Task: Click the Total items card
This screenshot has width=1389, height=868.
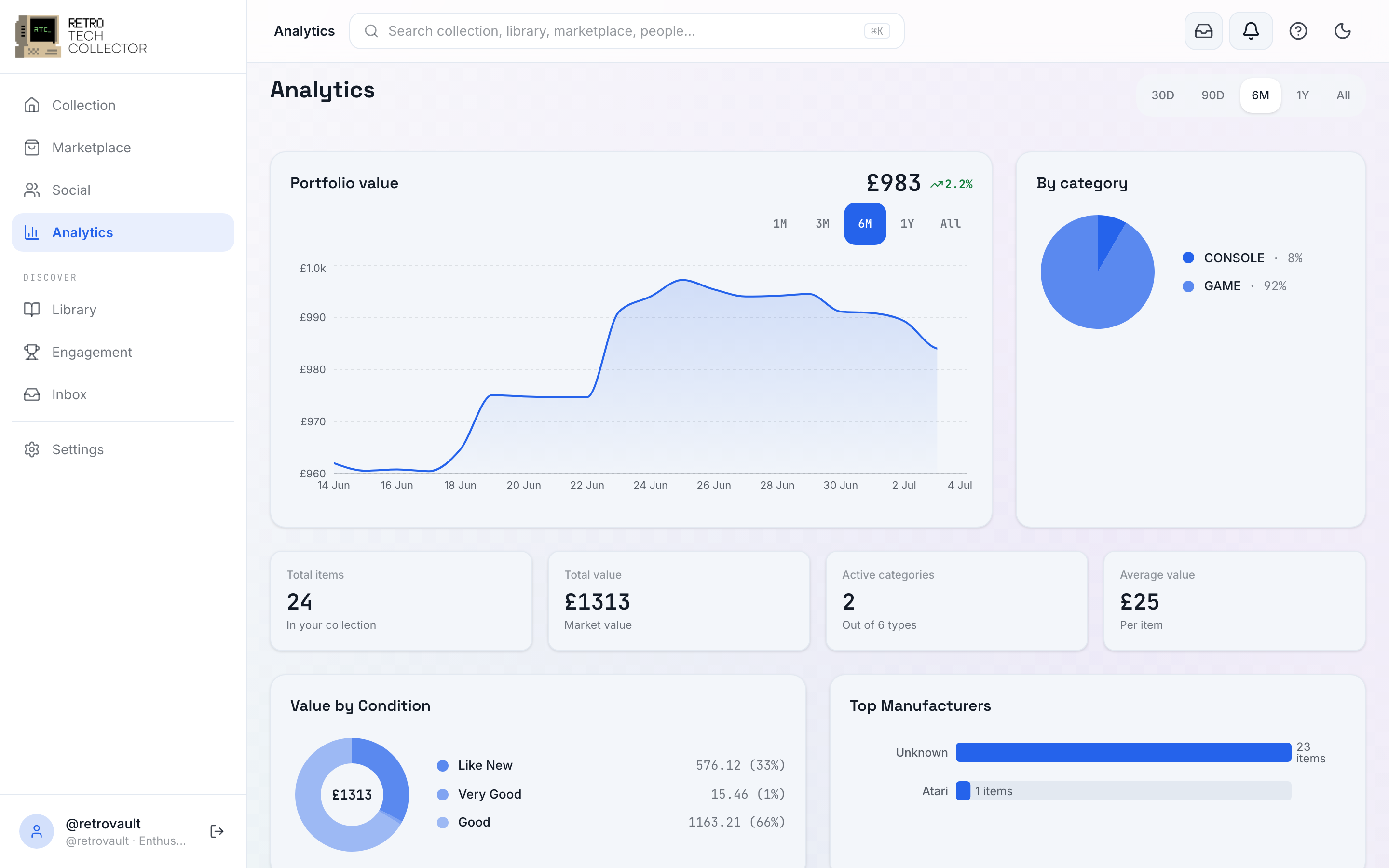Action: 401,600
